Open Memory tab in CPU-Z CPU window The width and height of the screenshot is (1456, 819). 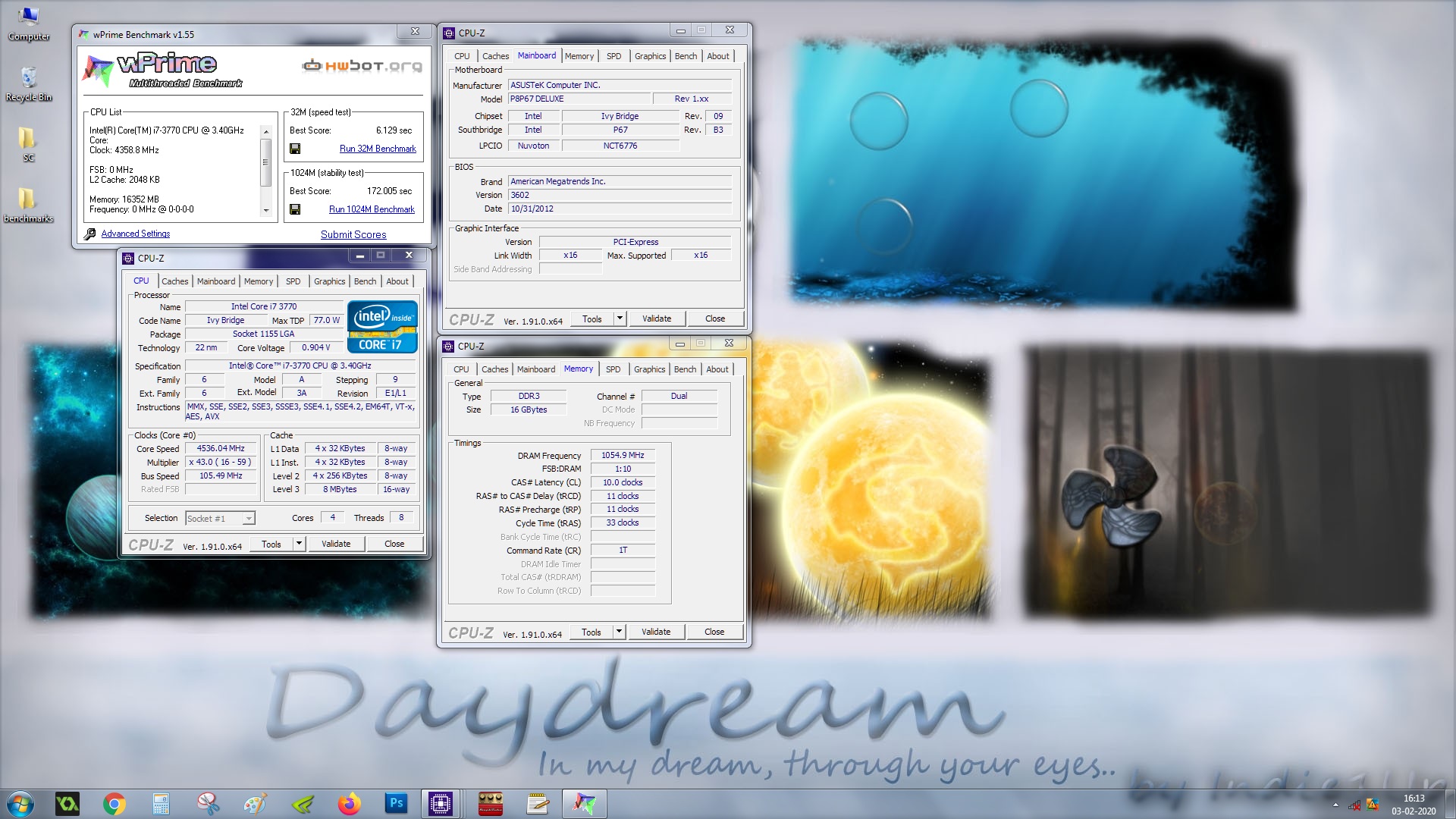pyautogui.click(x=259, y=281)
